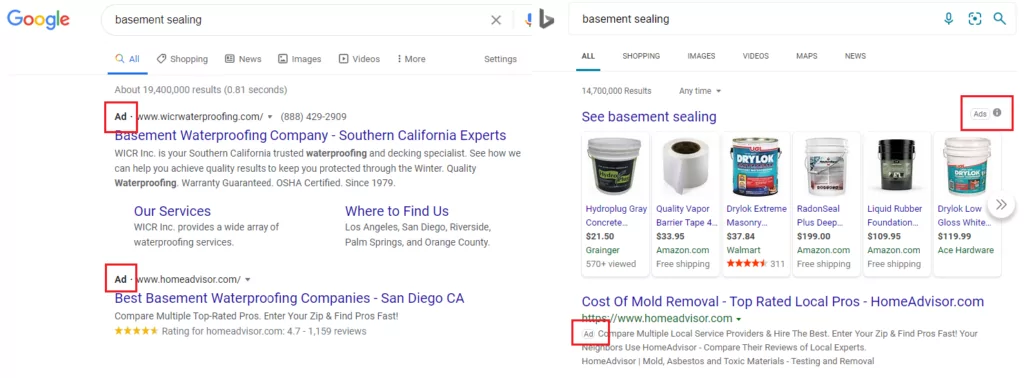
Task: Click the Quality Vapor Barrier Tape image
Action: tap(686, 166)
